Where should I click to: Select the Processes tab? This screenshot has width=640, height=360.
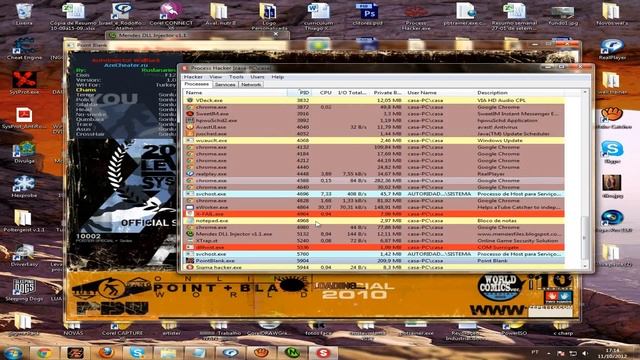pos(197,84)
